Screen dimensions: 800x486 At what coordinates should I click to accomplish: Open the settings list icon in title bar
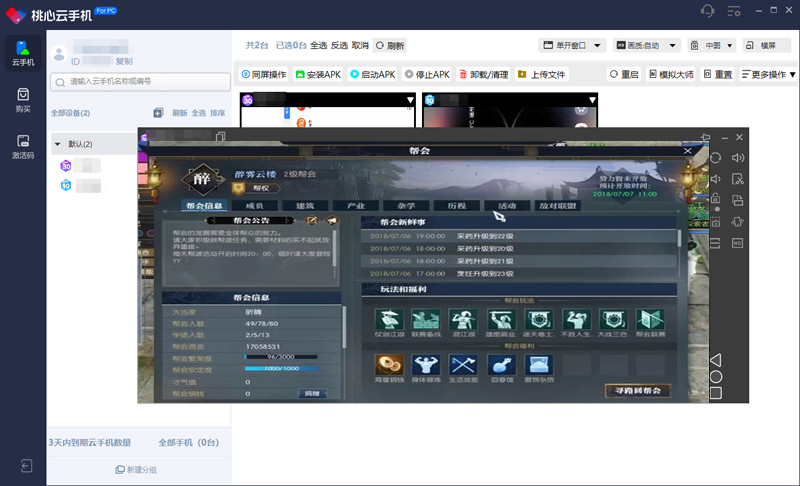pos(734,11)
